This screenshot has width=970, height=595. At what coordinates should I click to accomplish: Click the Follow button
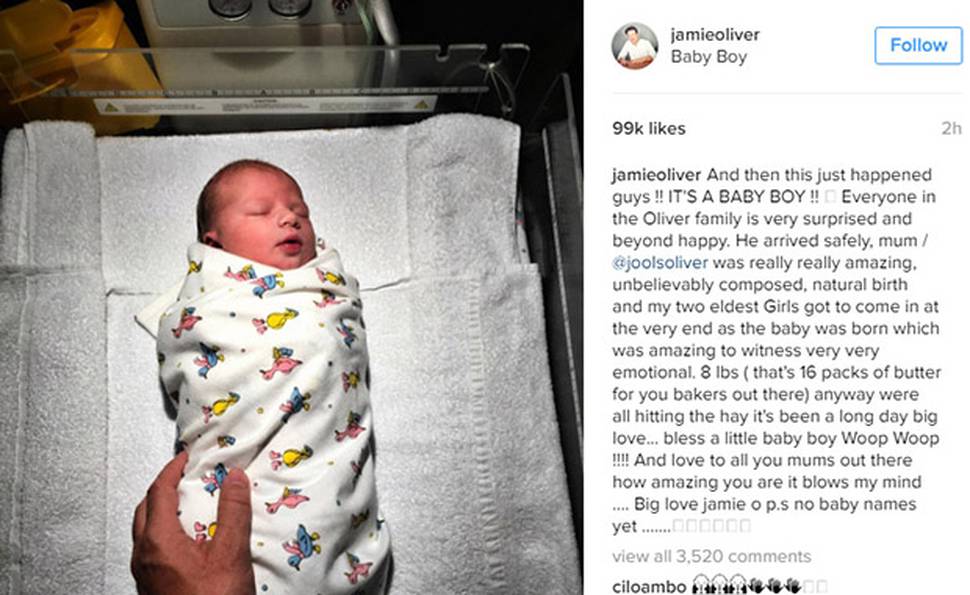tap(918, 45)
